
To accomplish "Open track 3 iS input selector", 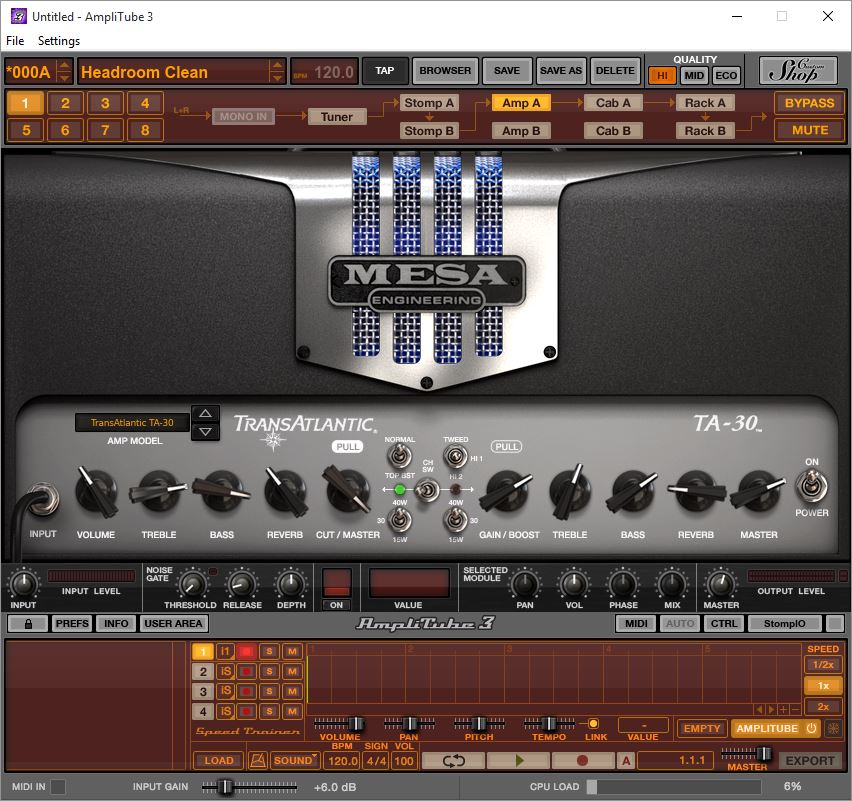I will point(225,691).
